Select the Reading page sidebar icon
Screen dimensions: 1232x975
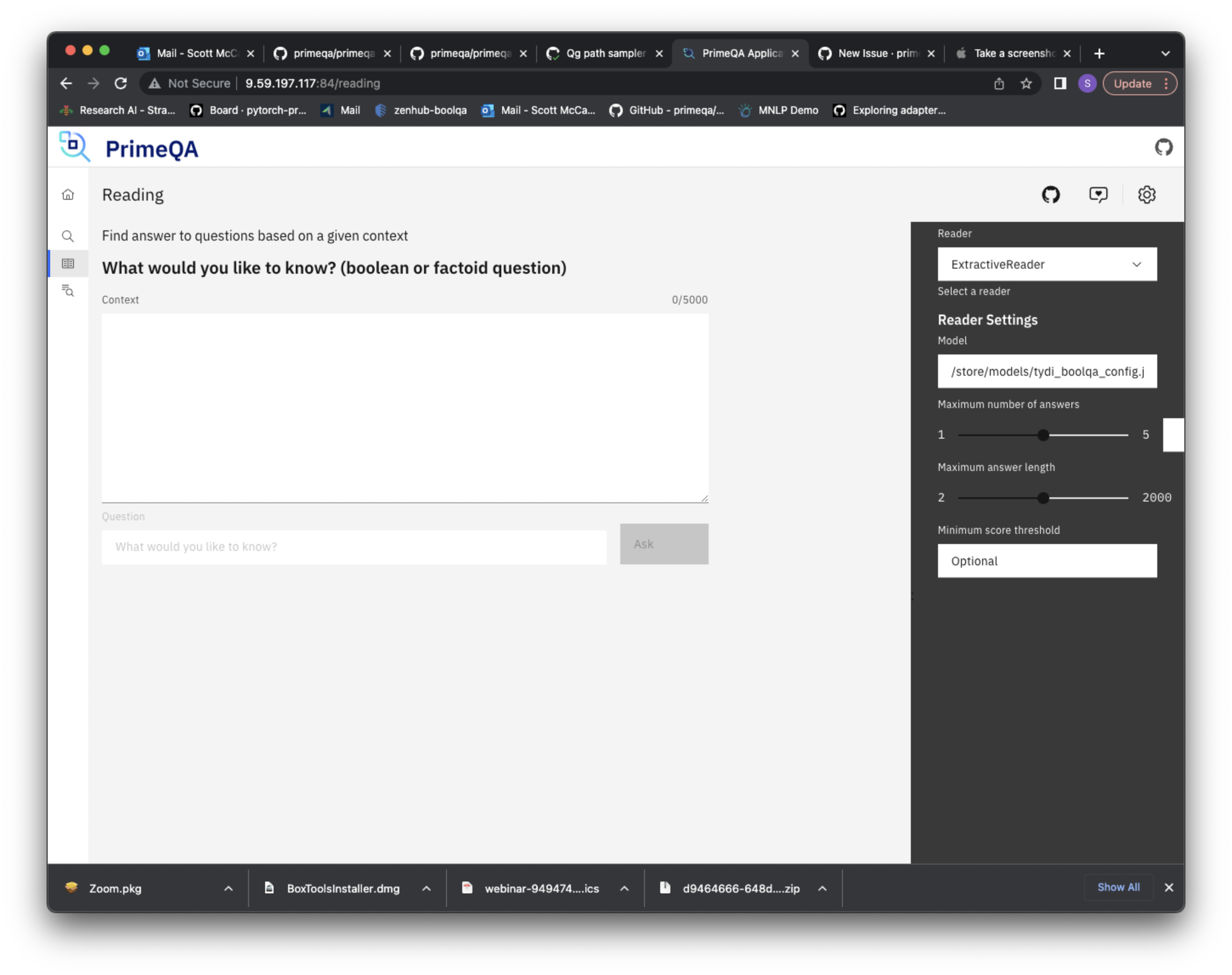click(x=68, y=264)
